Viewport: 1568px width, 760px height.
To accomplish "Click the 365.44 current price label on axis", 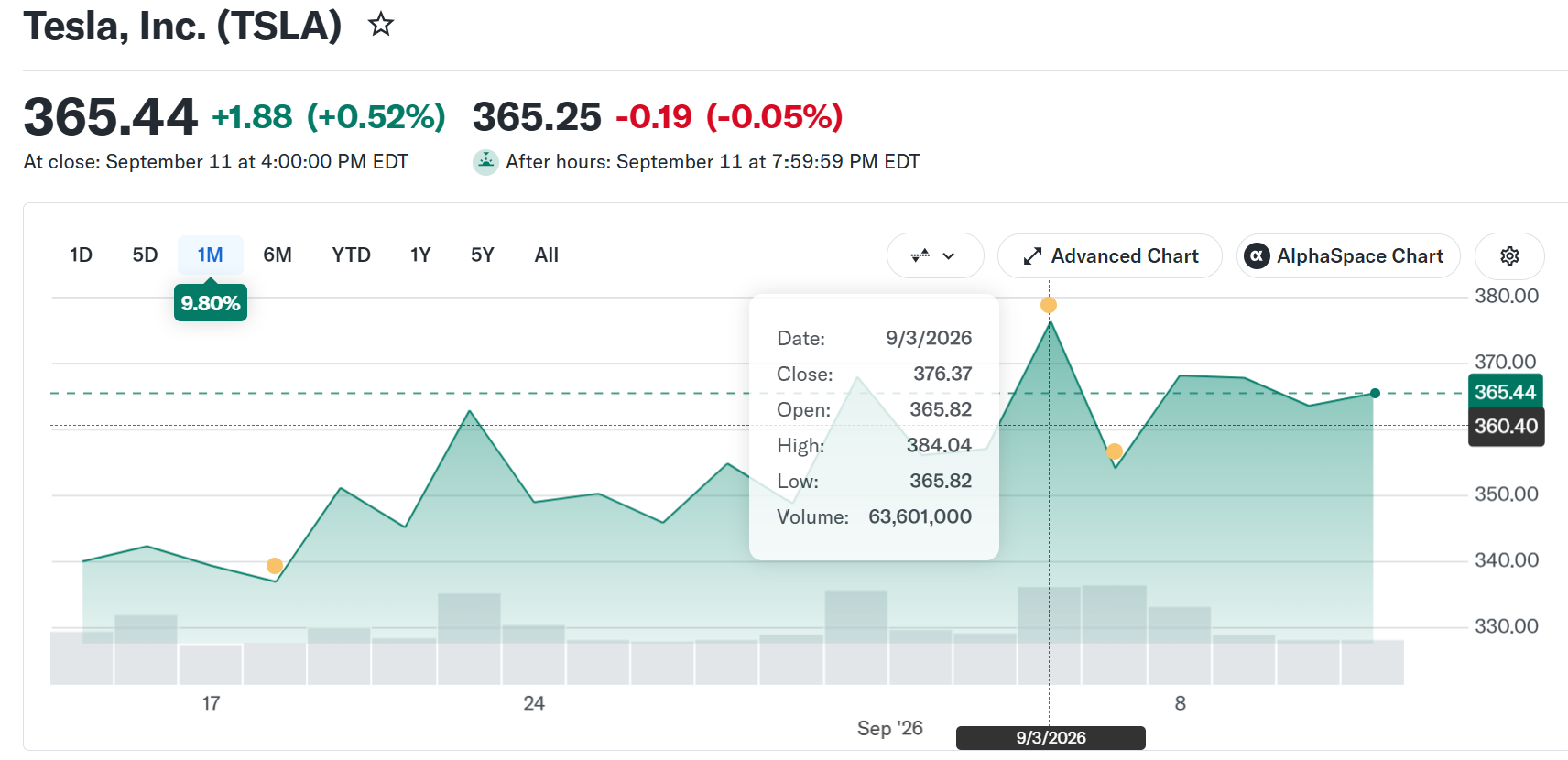I will point(1505,392).
